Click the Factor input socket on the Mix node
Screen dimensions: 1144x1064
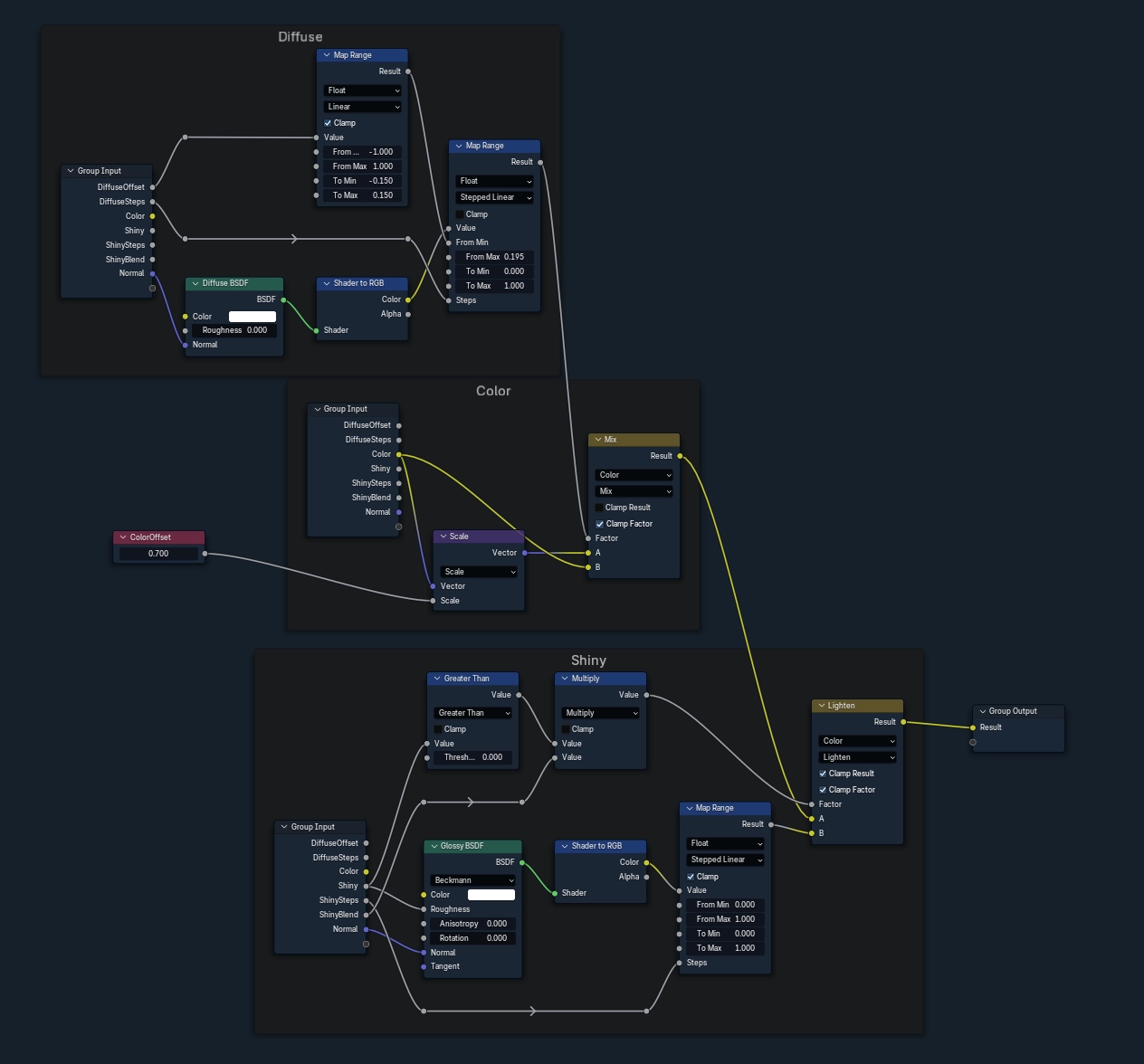coord(588,537)
